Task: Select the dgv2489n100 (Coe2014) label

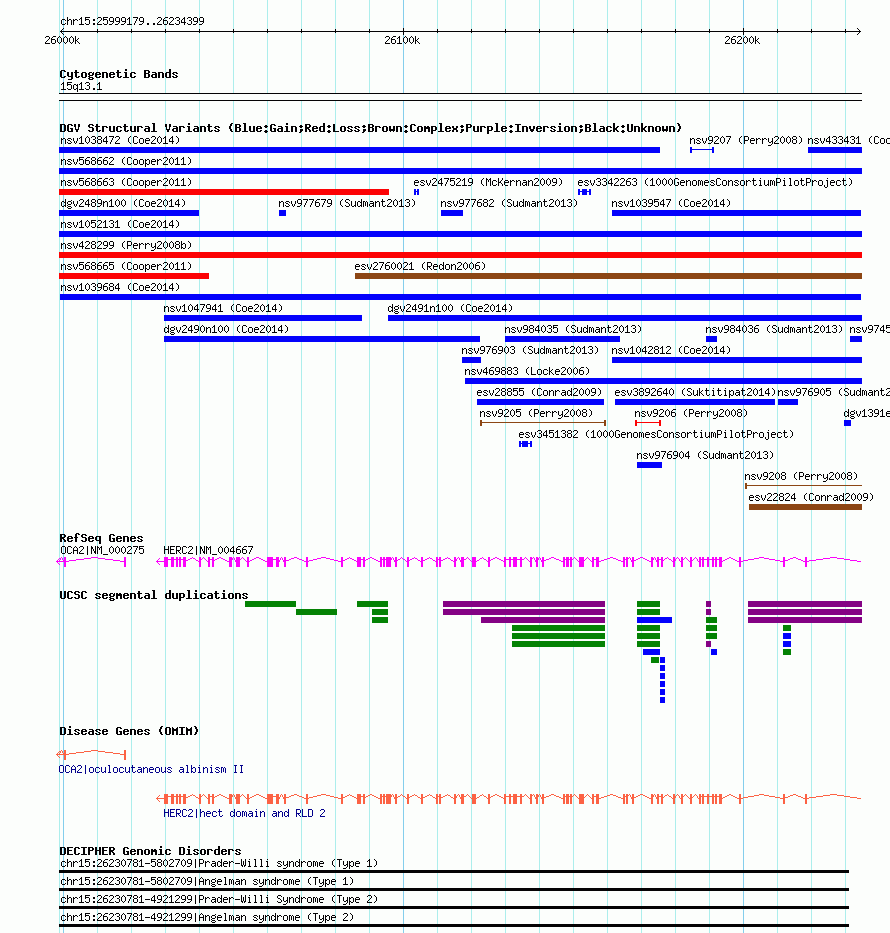Action: 123,203
